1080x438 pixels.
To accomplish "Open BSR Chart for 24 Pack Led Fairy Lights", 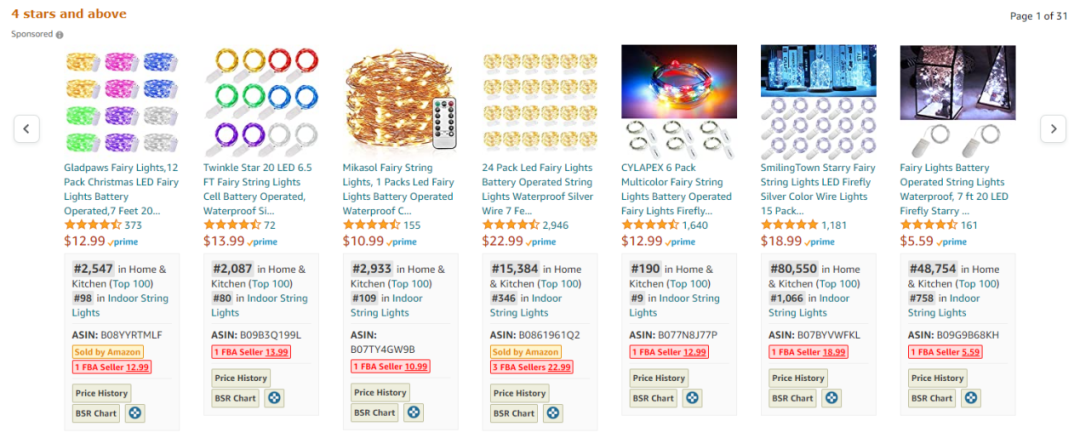I will coord(513,413).
